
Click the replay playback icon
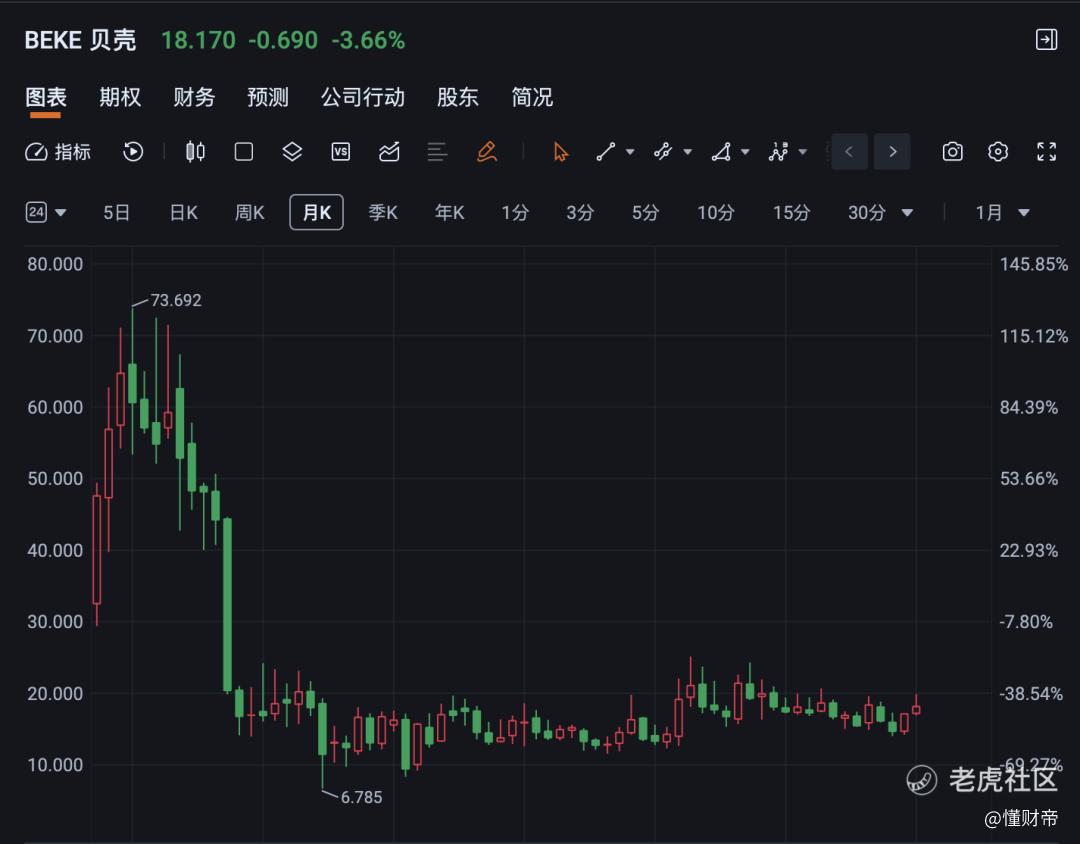pos(133,152)
